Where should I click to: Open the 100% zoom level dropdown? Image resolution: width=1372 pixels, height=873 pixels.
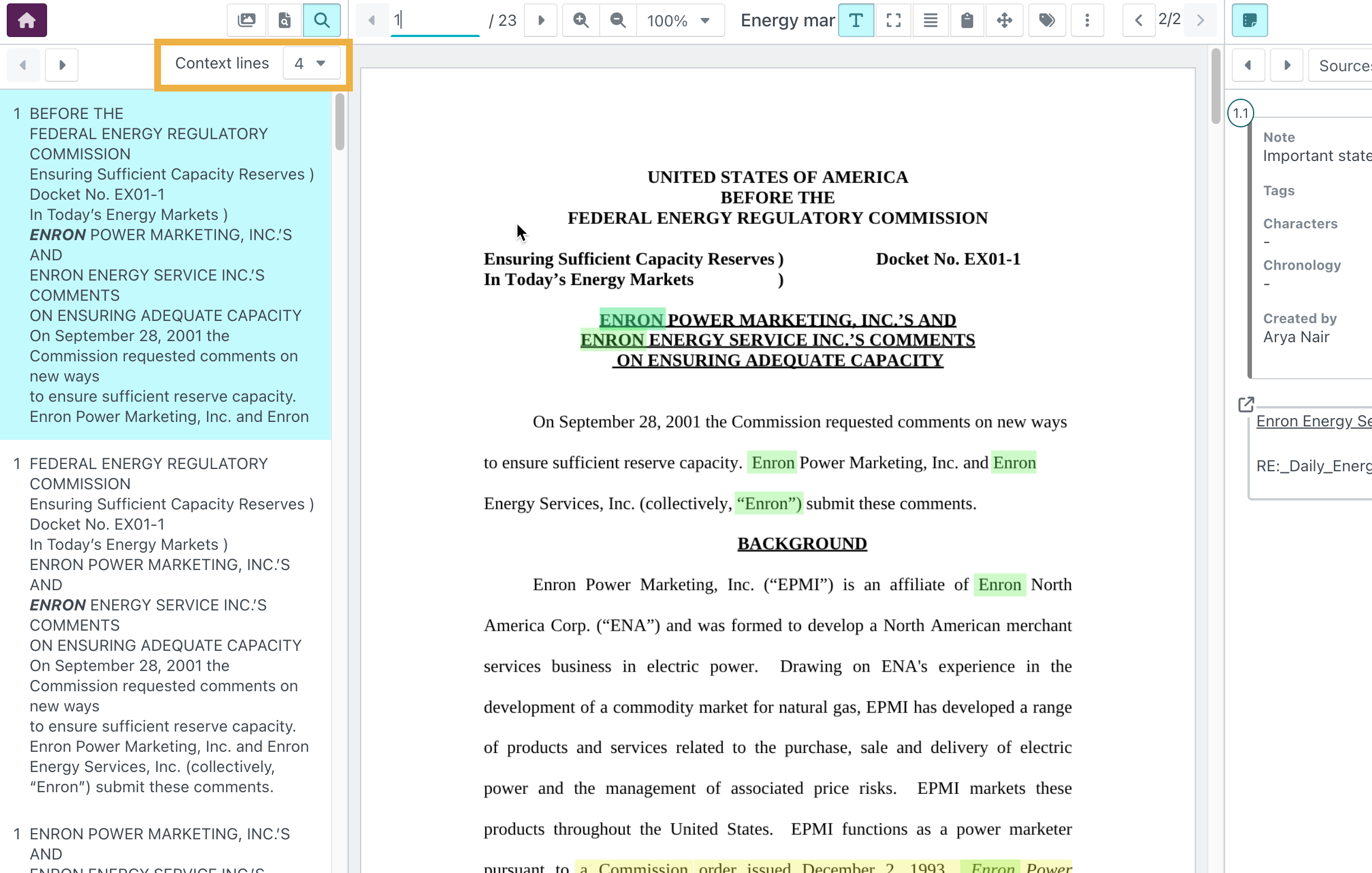click(679, 21)
